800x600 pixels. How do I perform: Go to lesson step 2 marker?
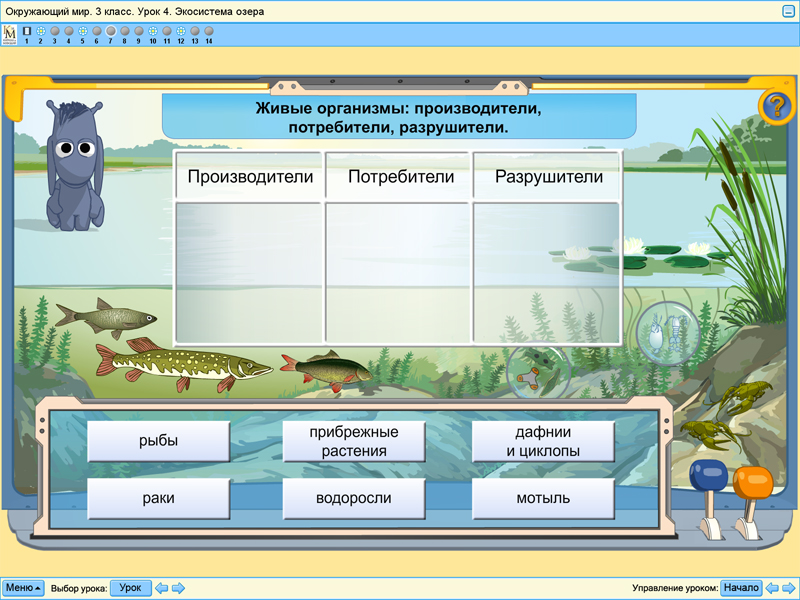tap(41, 31)
